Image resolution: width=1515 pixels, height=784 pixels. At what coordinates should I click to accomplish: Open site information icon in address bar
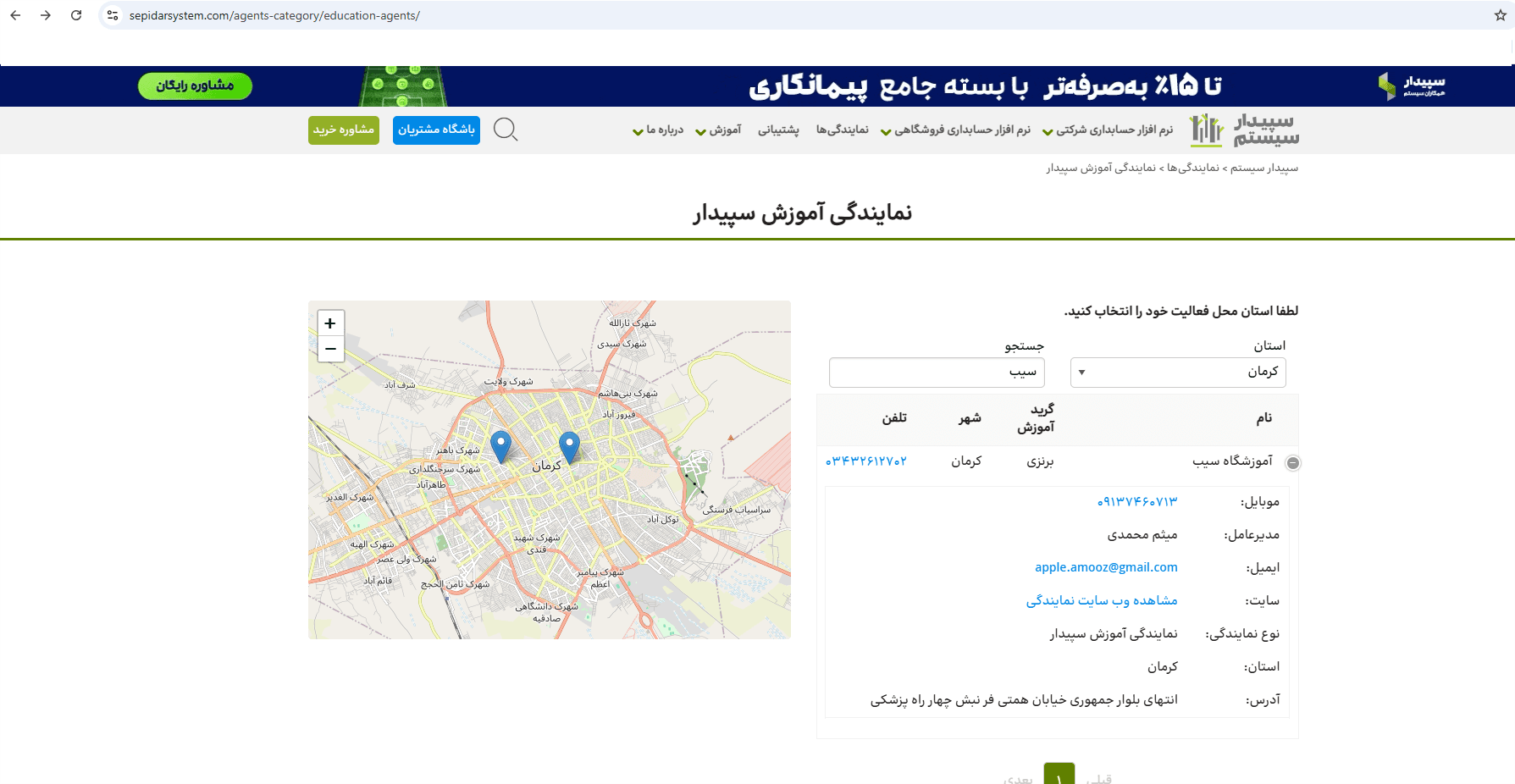[x=113, y=15]
